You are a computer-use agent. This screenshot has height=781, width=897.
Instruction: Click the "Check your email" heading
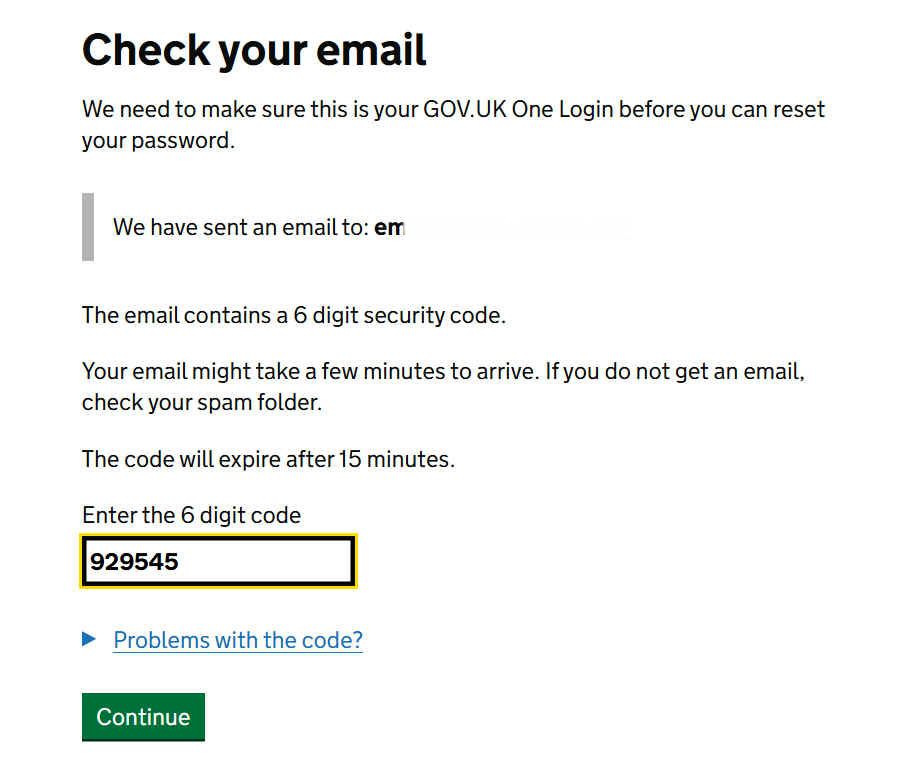(x=254, y=50)
